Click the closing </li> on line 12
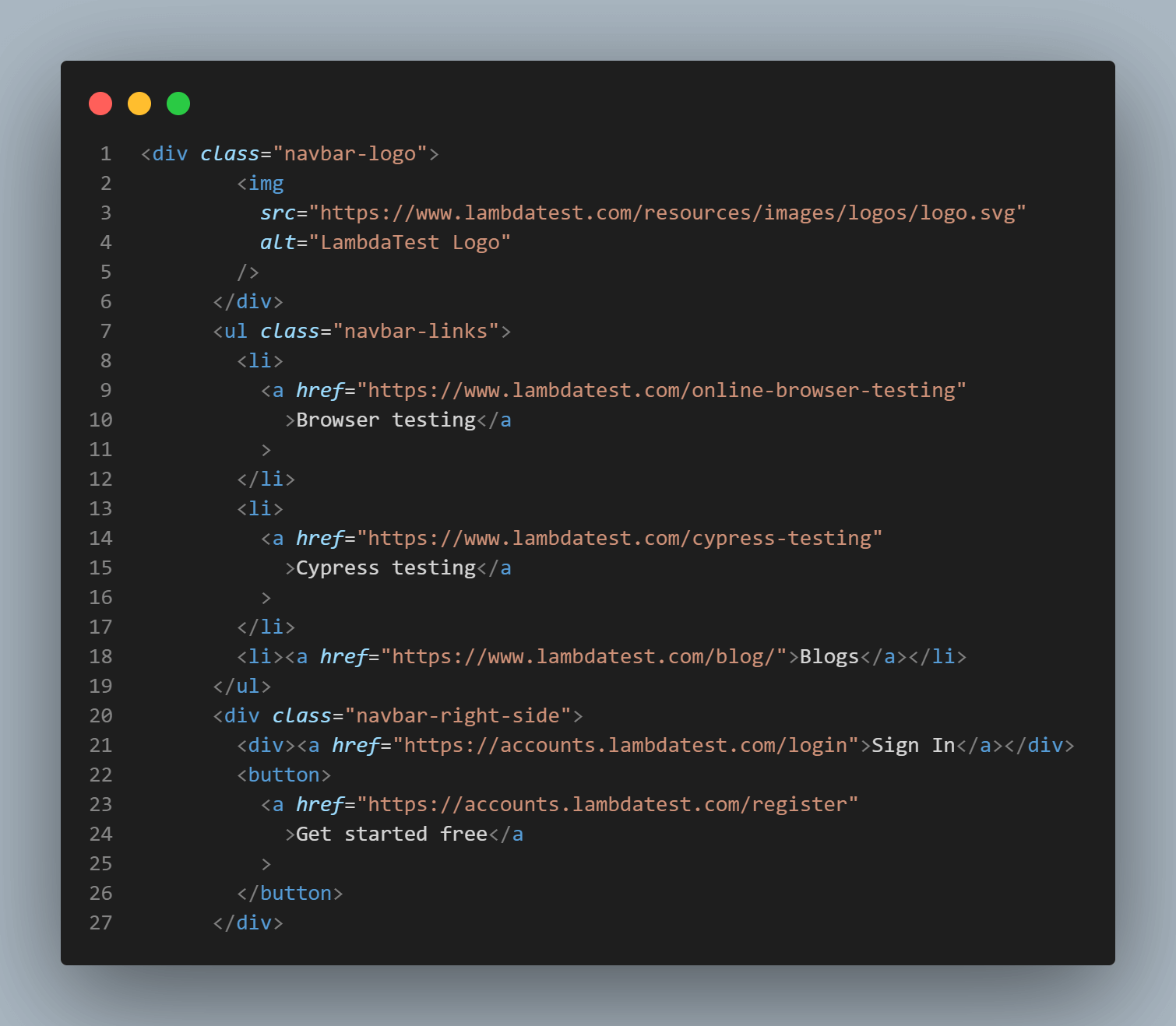 266,480
